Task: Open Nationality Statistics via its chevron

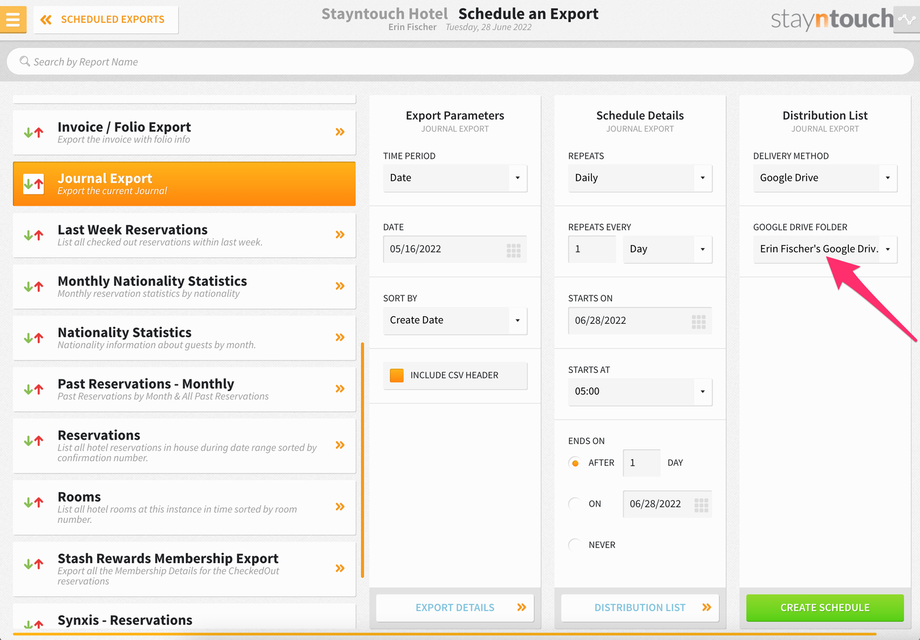Action: tap(340, 337)
